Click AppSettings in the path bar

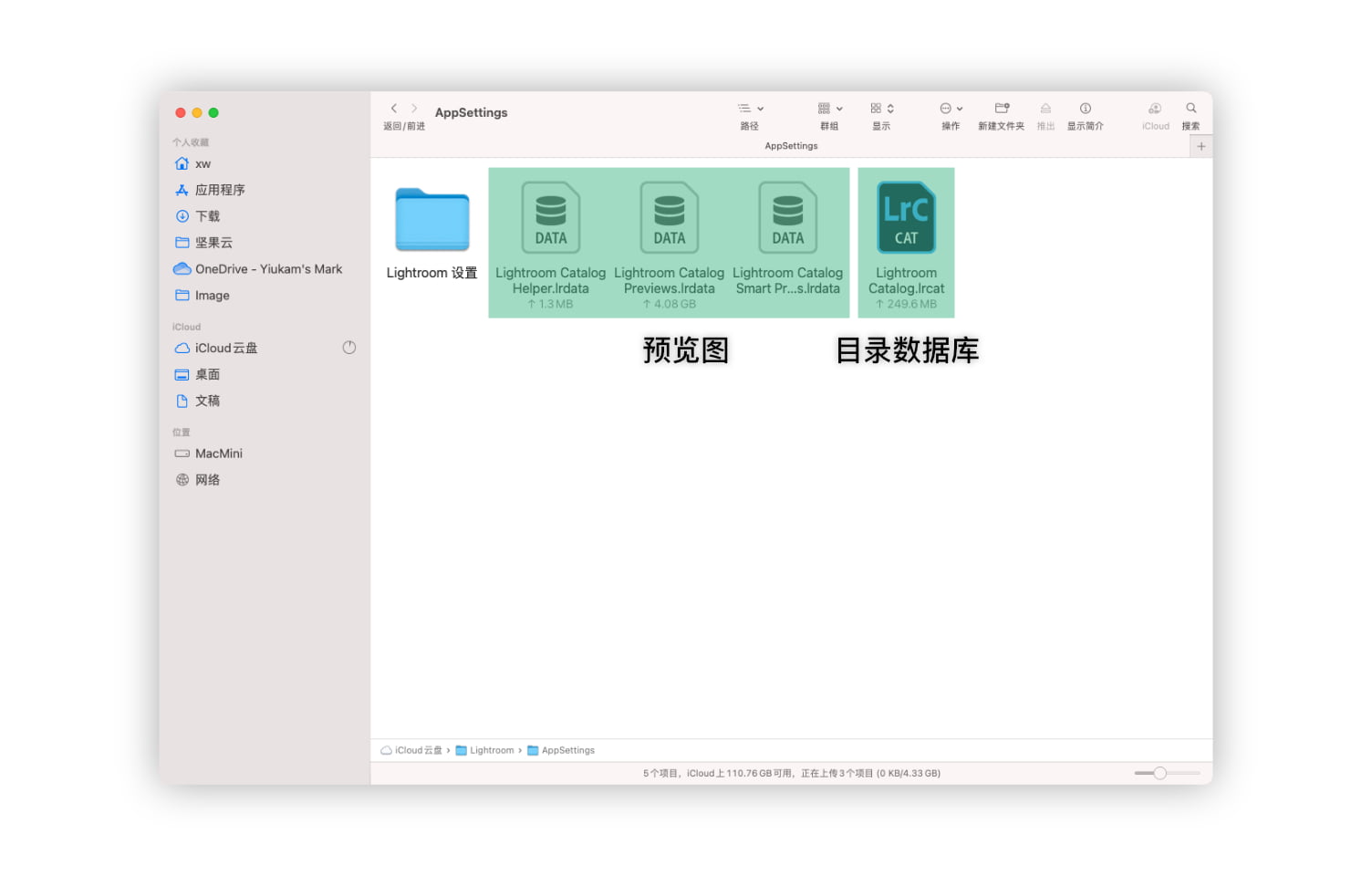(561, 750)
